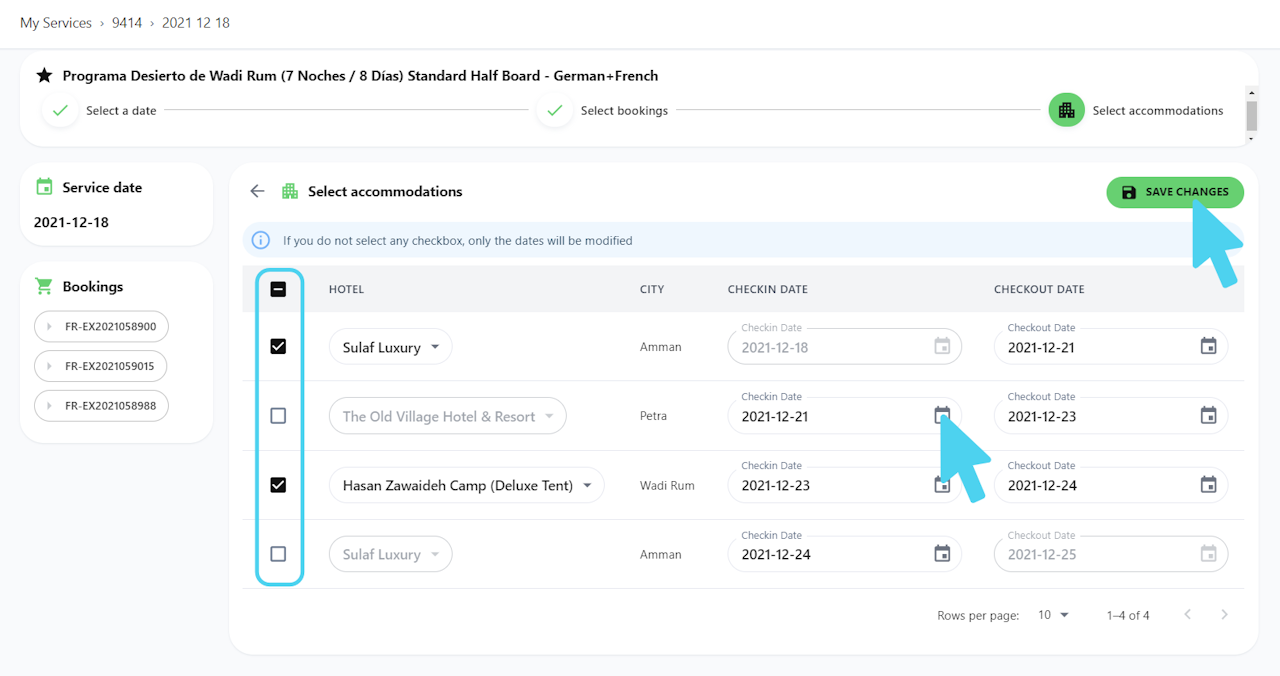The width and height of the screenshot is (1280, 676).
Task: Click the Checkout Date field showing 2021-12-23
Action: tap(1095, 417)
